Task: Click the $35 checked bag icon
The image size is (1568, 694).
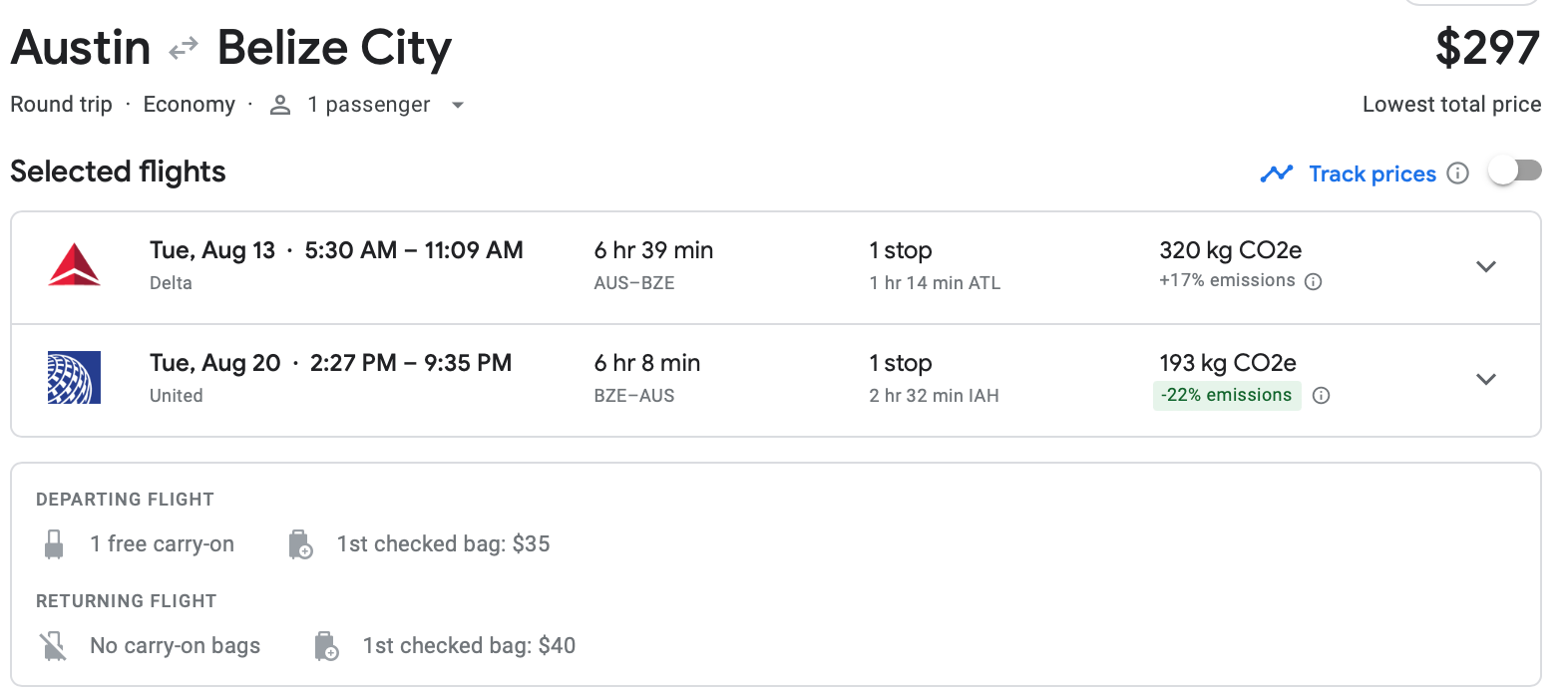Action: click(300, 544)
